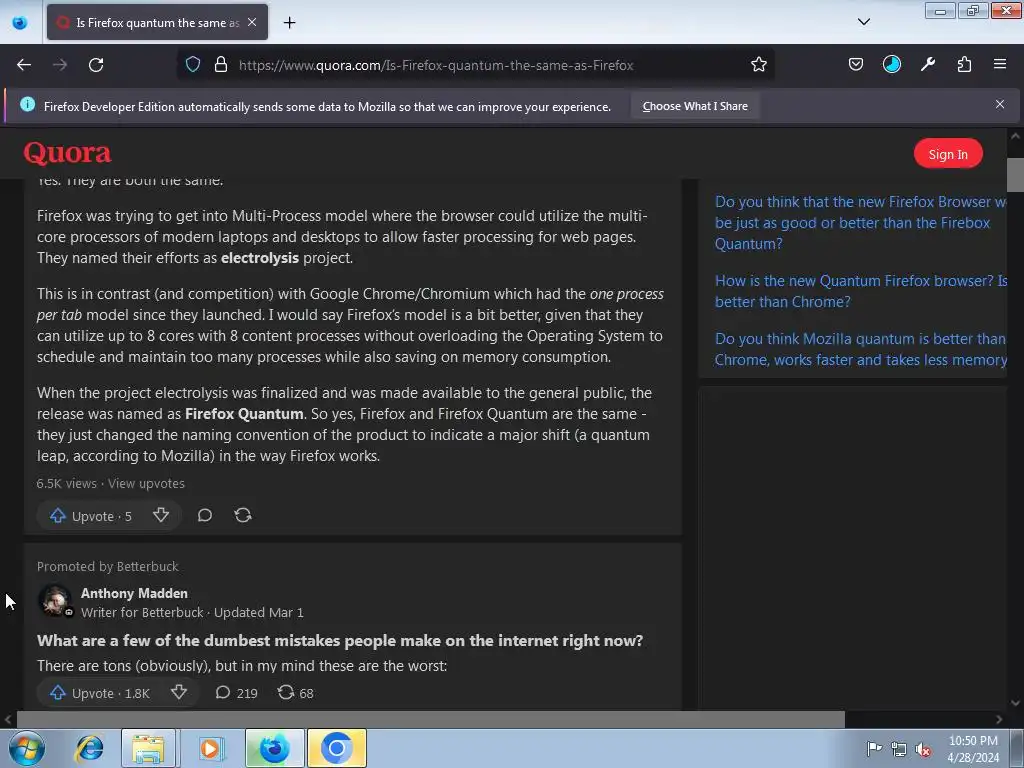This screenshot has height=768, width=1024.
Task: Upvote Anthony Madden's promoted post (1.8K)
Action: (x=101, y=694)
